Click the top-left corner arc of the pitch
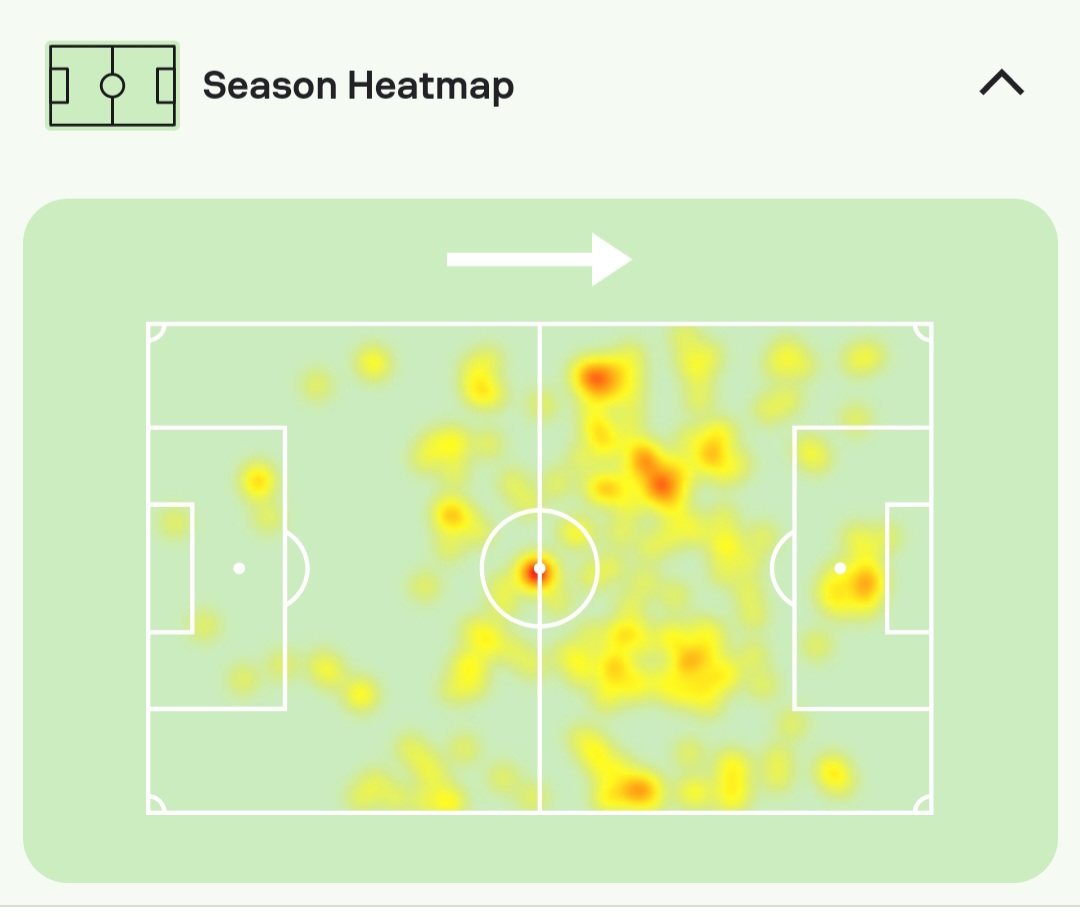The height and width of the screenshot is (917, 1080). coord(156,332)
